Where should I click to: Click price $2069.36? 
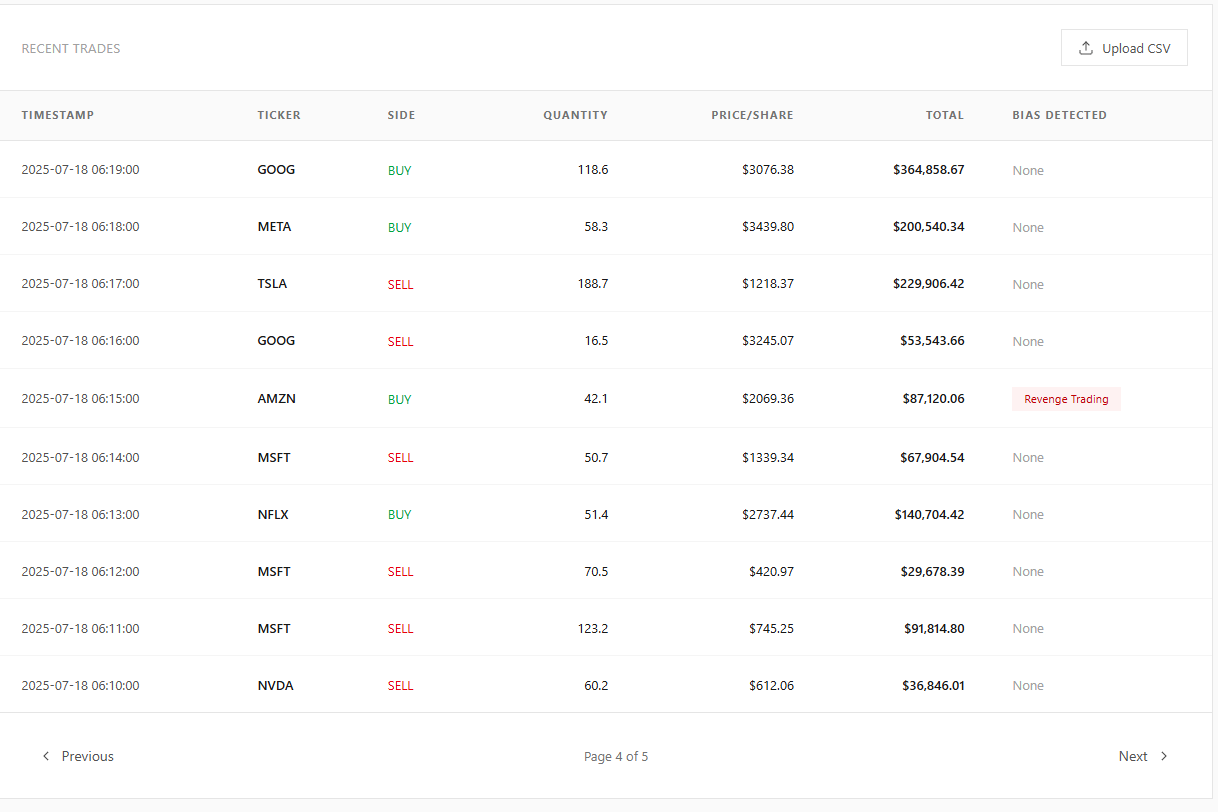pos(768,399)
